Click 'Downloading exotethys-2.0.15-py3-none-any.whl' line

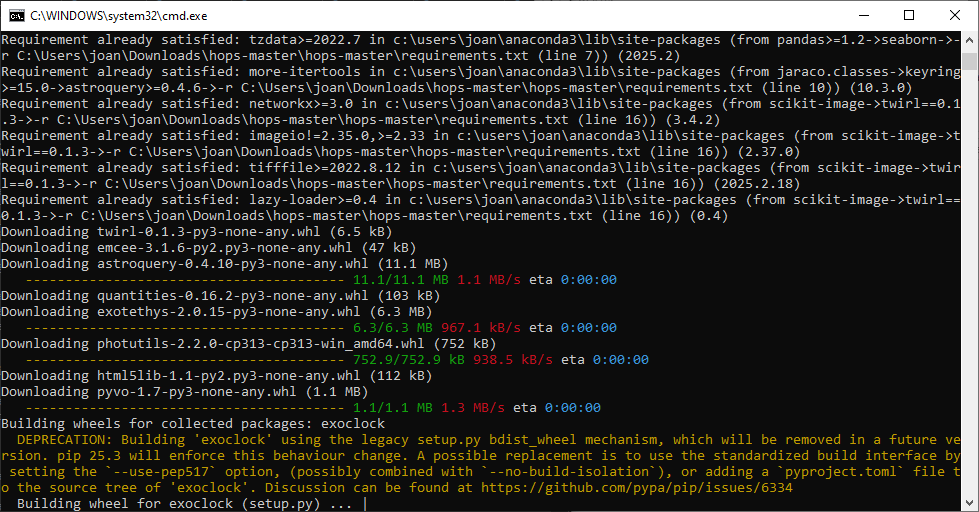(x=217, y=312)
